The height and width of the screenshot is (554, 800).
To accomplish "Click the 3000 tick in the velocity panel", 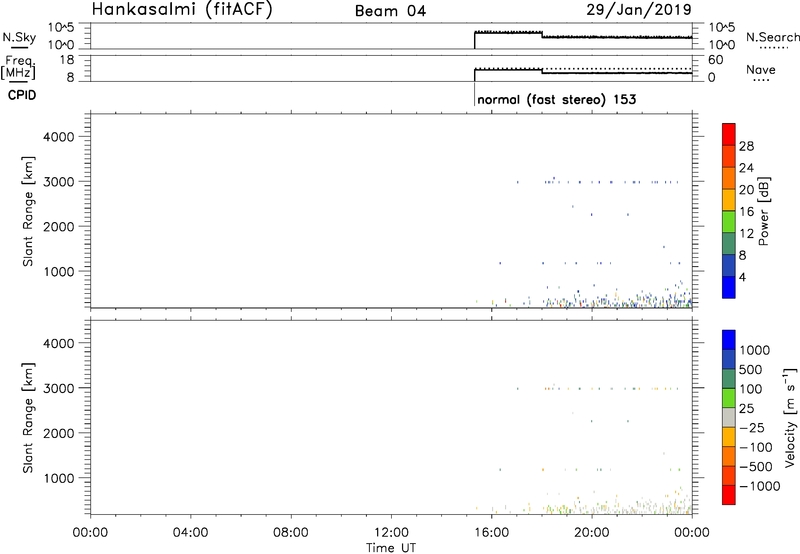I will pyautogui.click(x=59, y=388).
